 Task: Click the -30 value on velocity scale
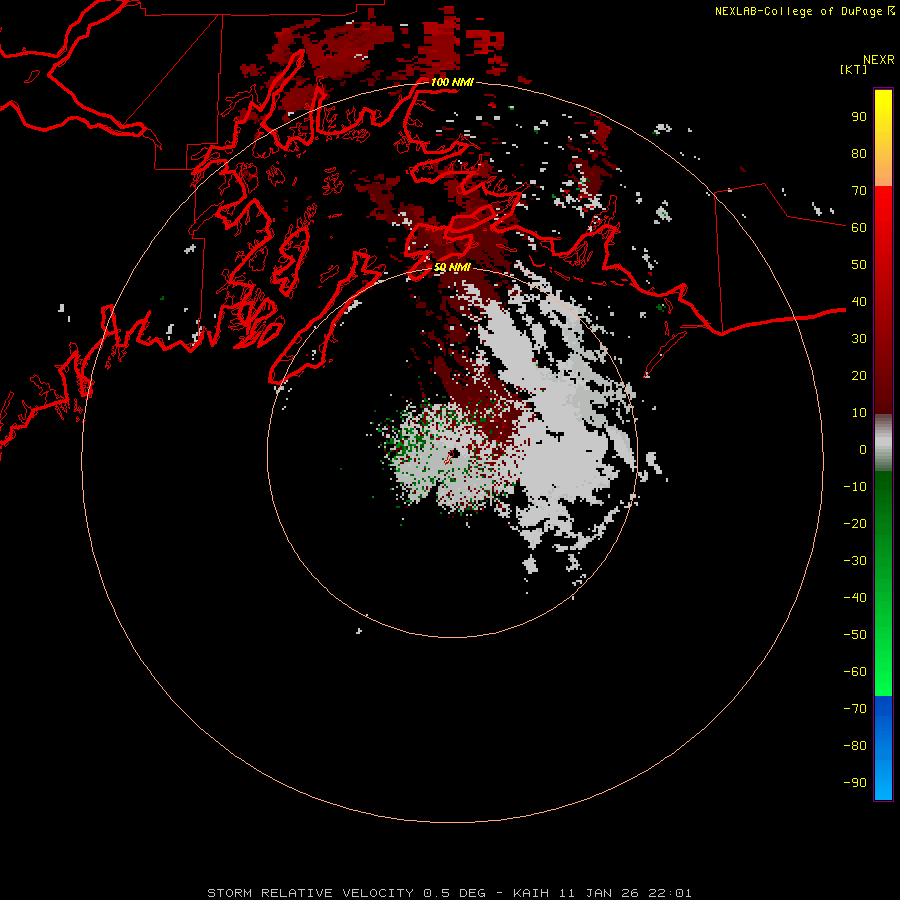tap(855, 561)
